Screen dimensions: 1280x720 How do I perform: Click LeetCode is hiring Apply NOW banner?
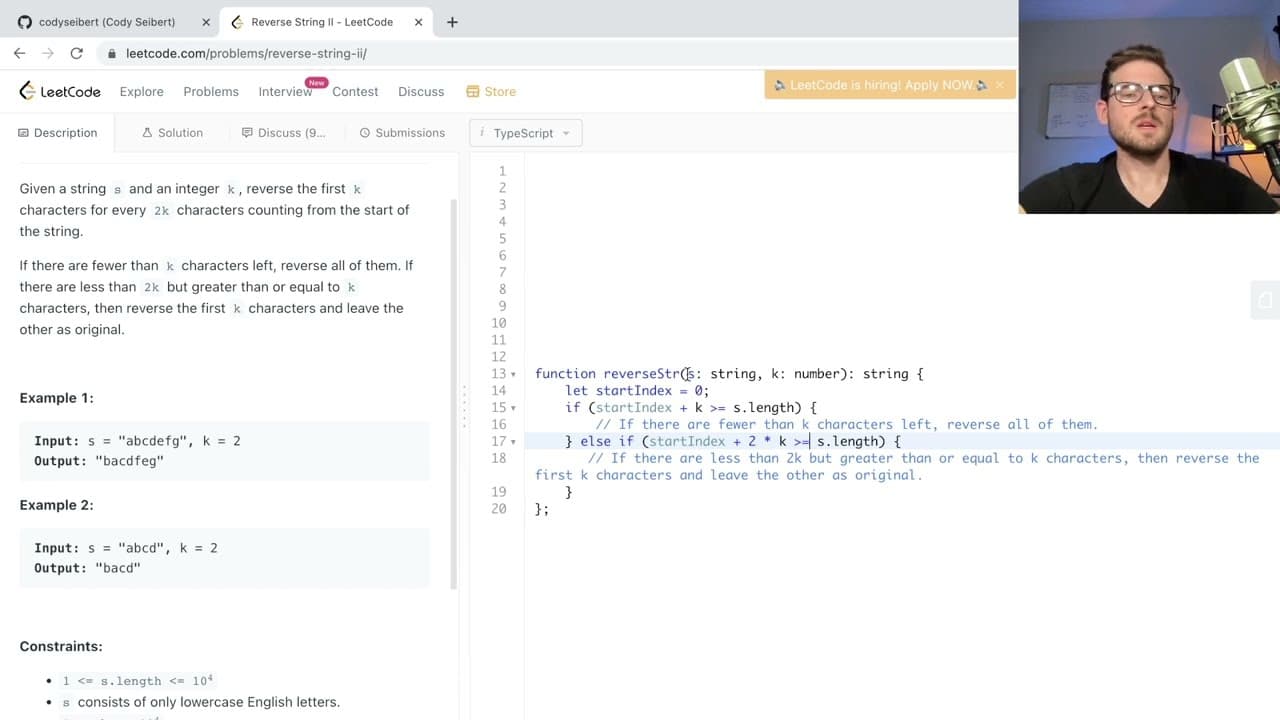point(881,85)
